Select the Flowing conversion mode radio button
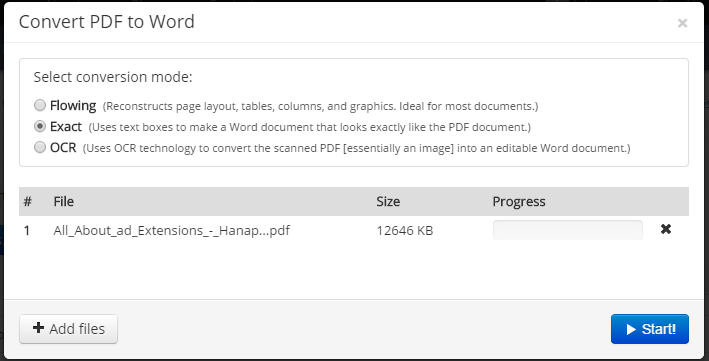 (40, 105)
